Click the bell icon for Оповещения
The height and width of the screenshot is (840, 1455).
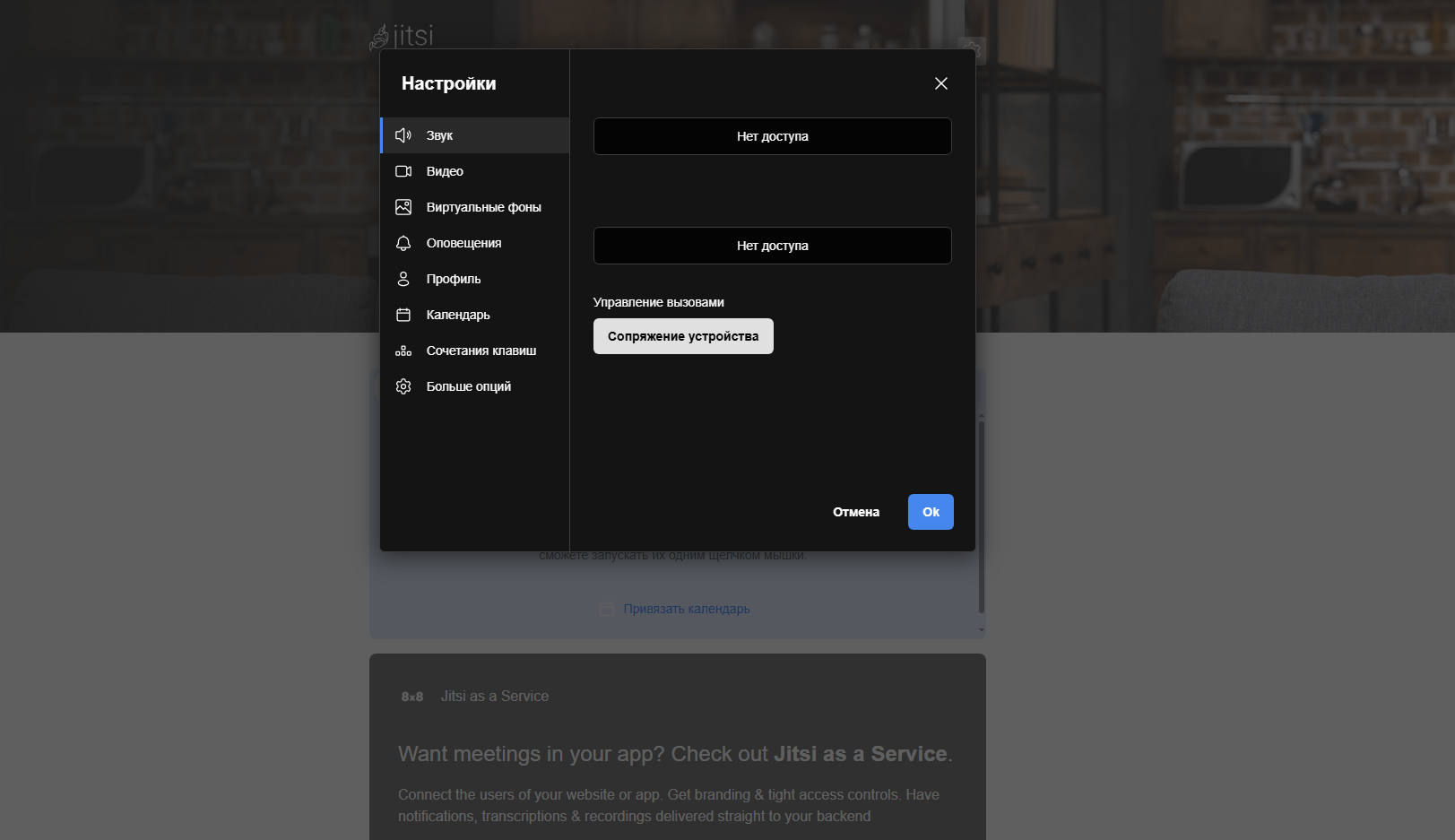[x=403, y=243]
